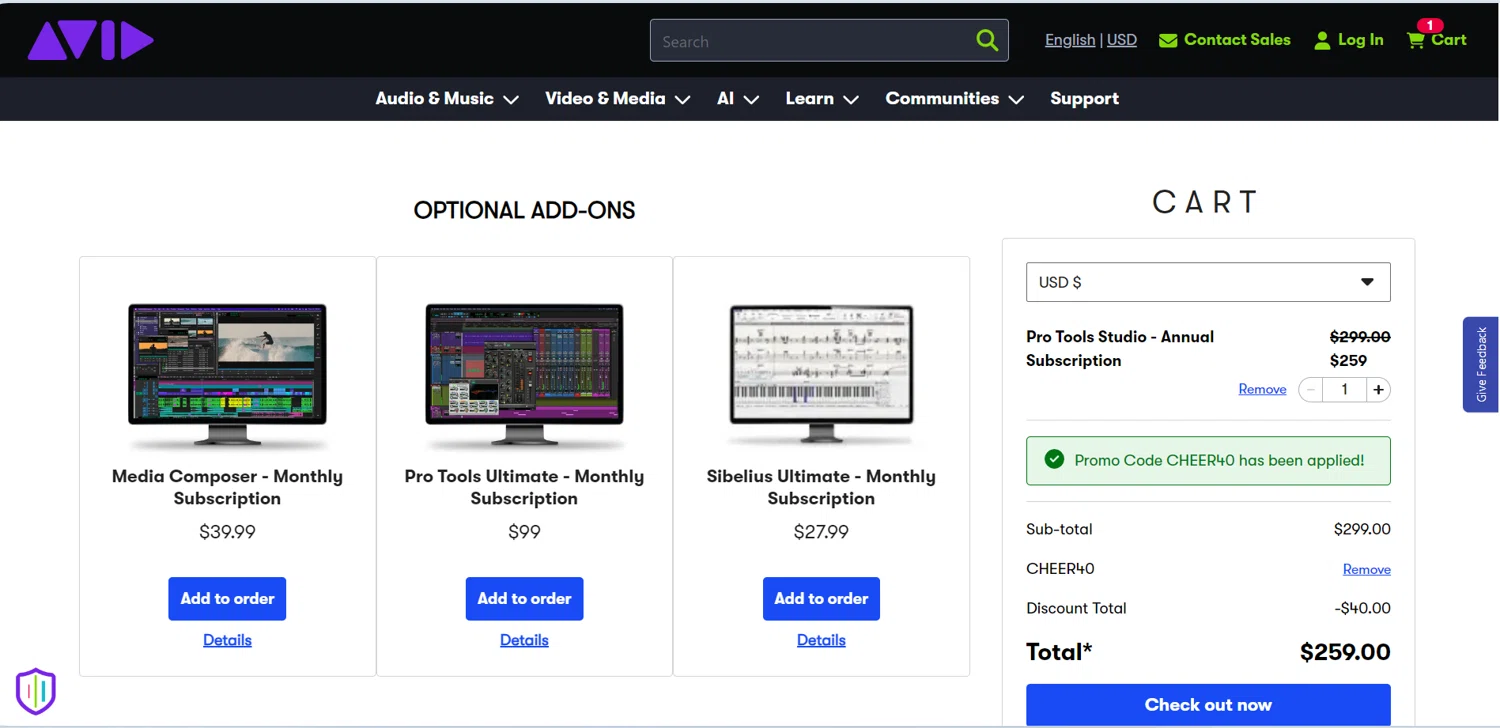This screenshot has width=1500, height=728.
Task: Remove the CHEER40 promo code
Action: pos(1366,569)
